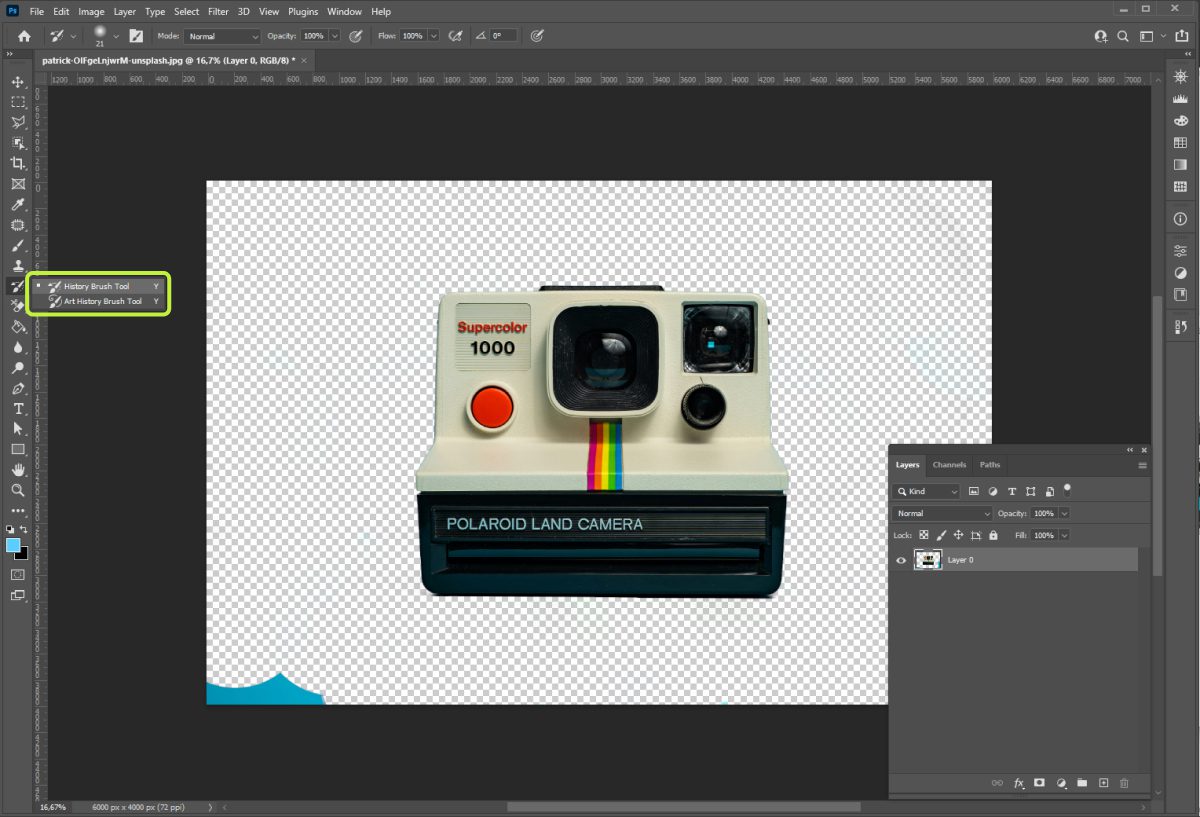Add layer mask button
This screenshot has height=817, width=1200.
click(x=1040, y=783)
